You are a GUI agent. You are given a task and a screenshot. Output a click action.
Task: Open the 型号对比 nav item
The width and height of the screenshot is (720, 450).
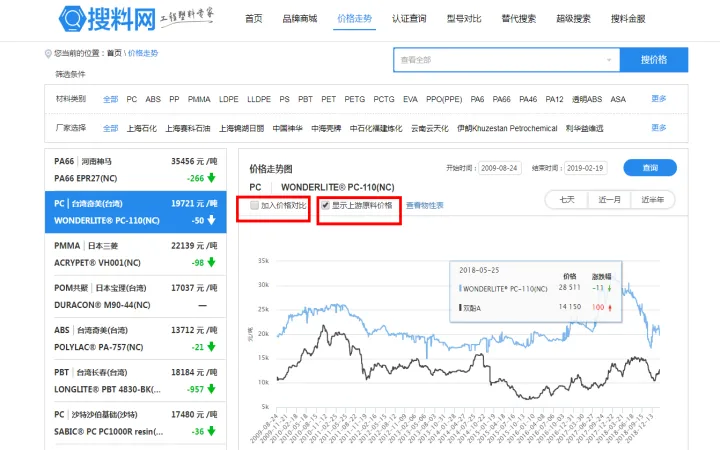point(464,19)
